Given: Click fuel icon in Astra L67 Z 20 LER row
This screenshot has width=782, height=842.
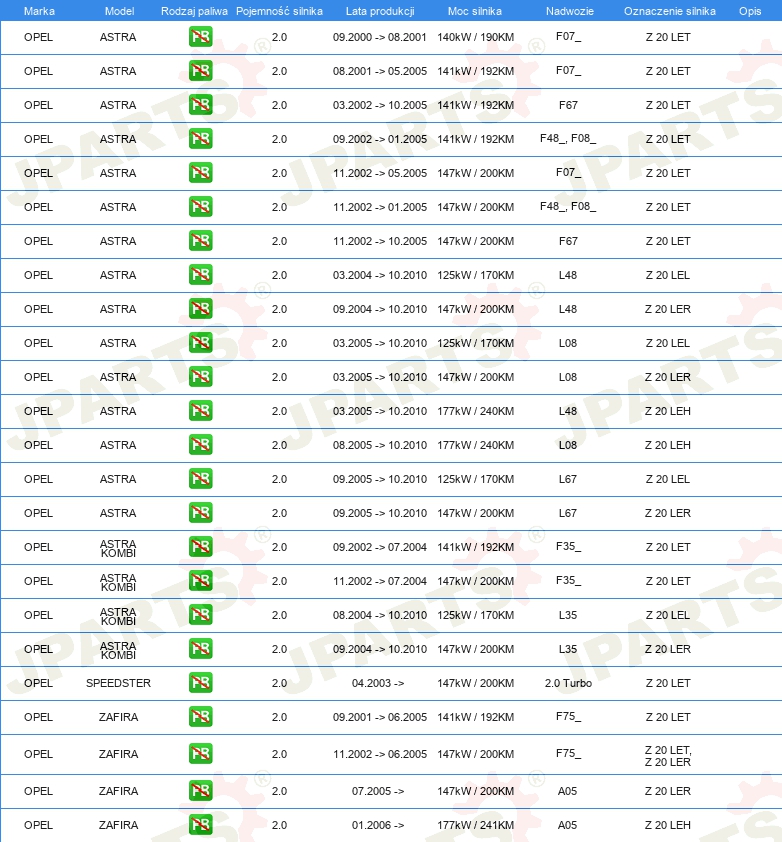Looking at the screenshot, I should (x=200, y=513).
